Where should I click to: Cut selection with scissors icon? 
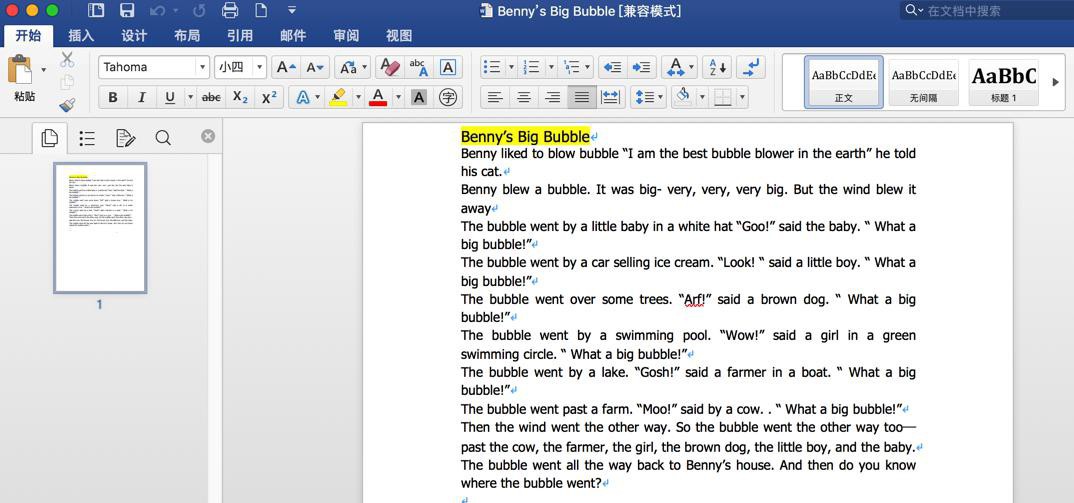click(x=66, y=60)
